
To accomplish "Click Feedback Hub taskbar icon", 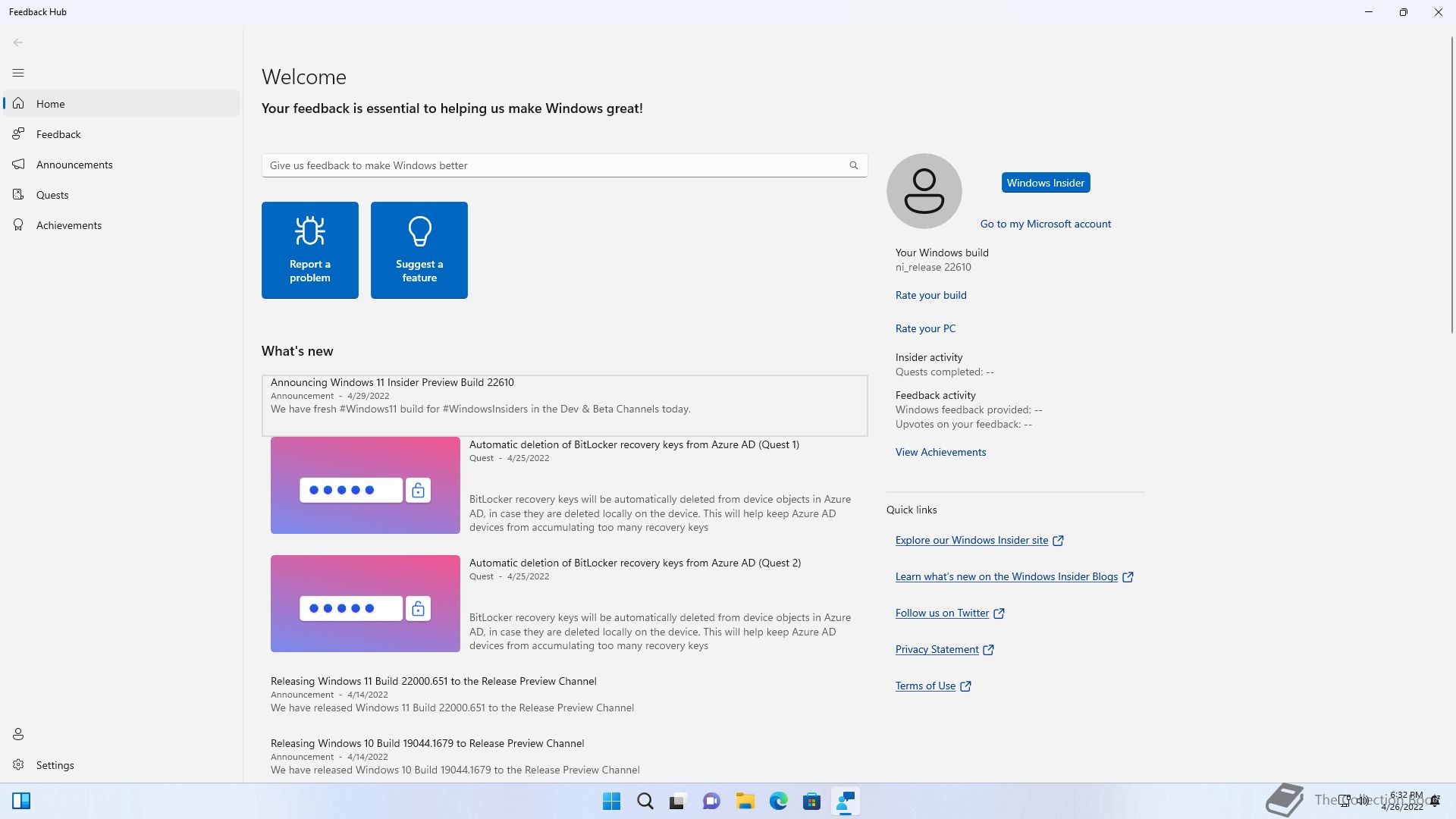I will pyautogui.click(x=845, y=802).
